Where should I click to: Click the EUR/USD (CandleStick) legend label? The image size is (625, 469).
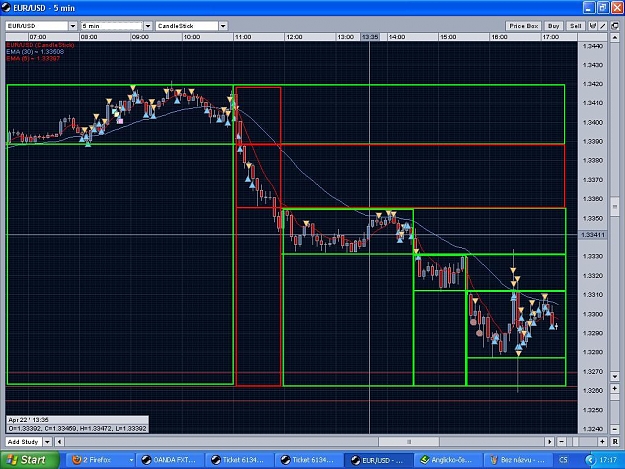pos(40,45)
